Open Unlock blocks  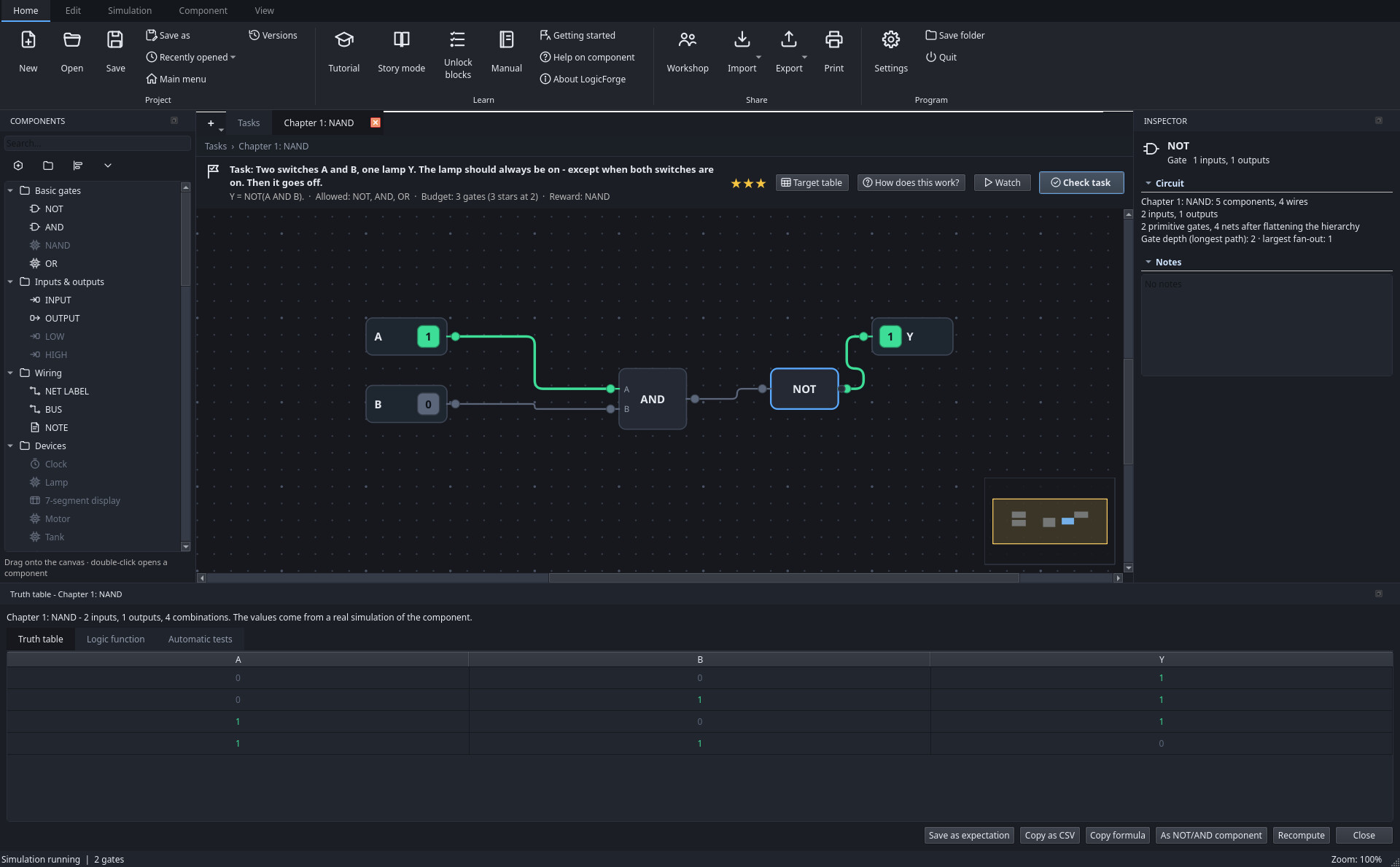[x=458, y=55]
